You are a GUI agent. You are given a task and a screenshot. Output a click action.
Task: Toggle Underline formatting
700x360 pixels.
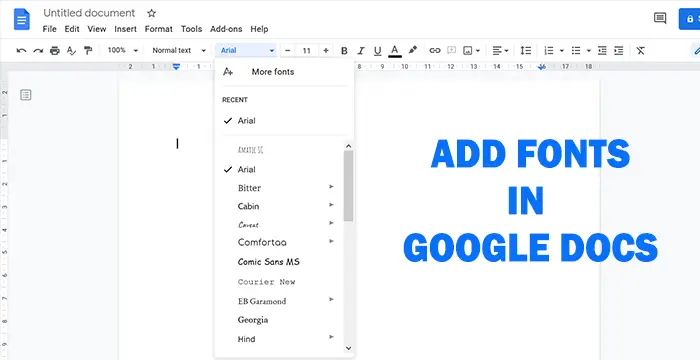coord(378,50)
